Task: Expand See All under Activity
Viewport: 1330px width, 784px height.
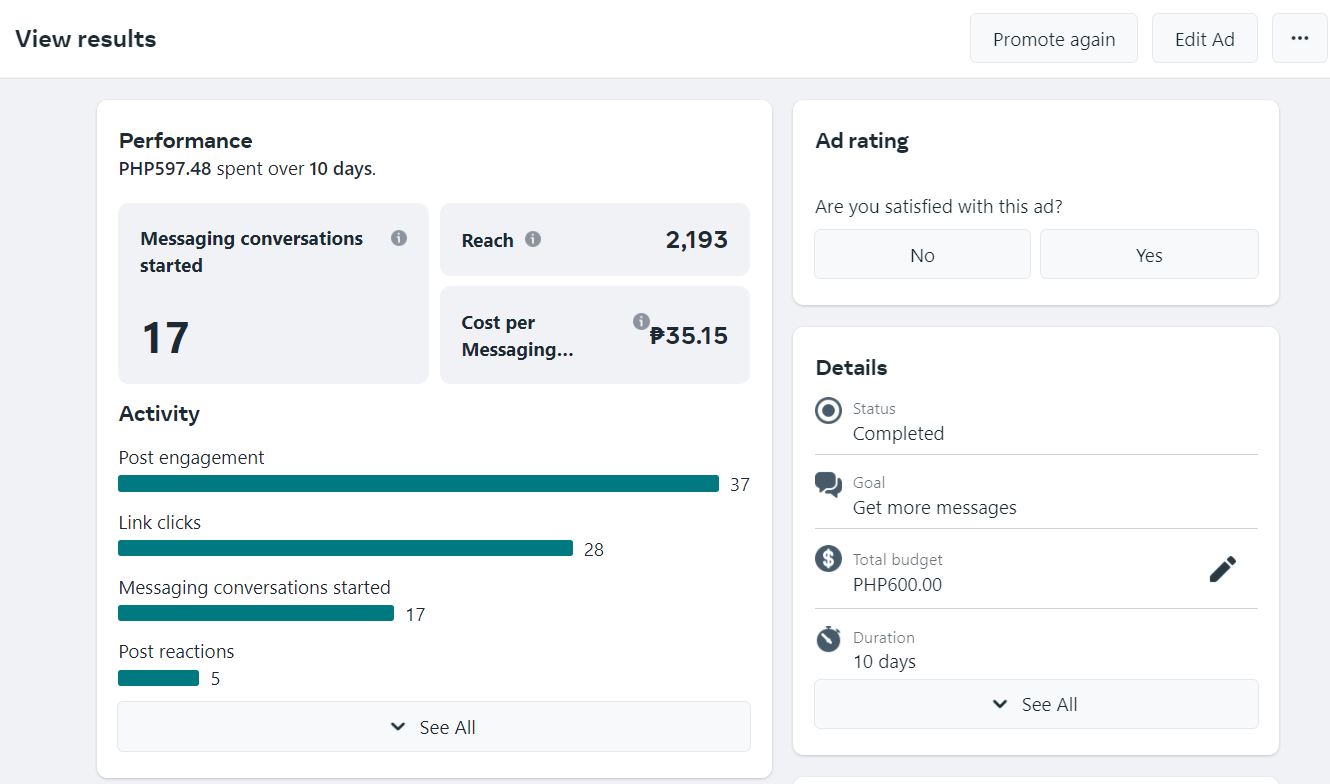Action: coord(433,727)
